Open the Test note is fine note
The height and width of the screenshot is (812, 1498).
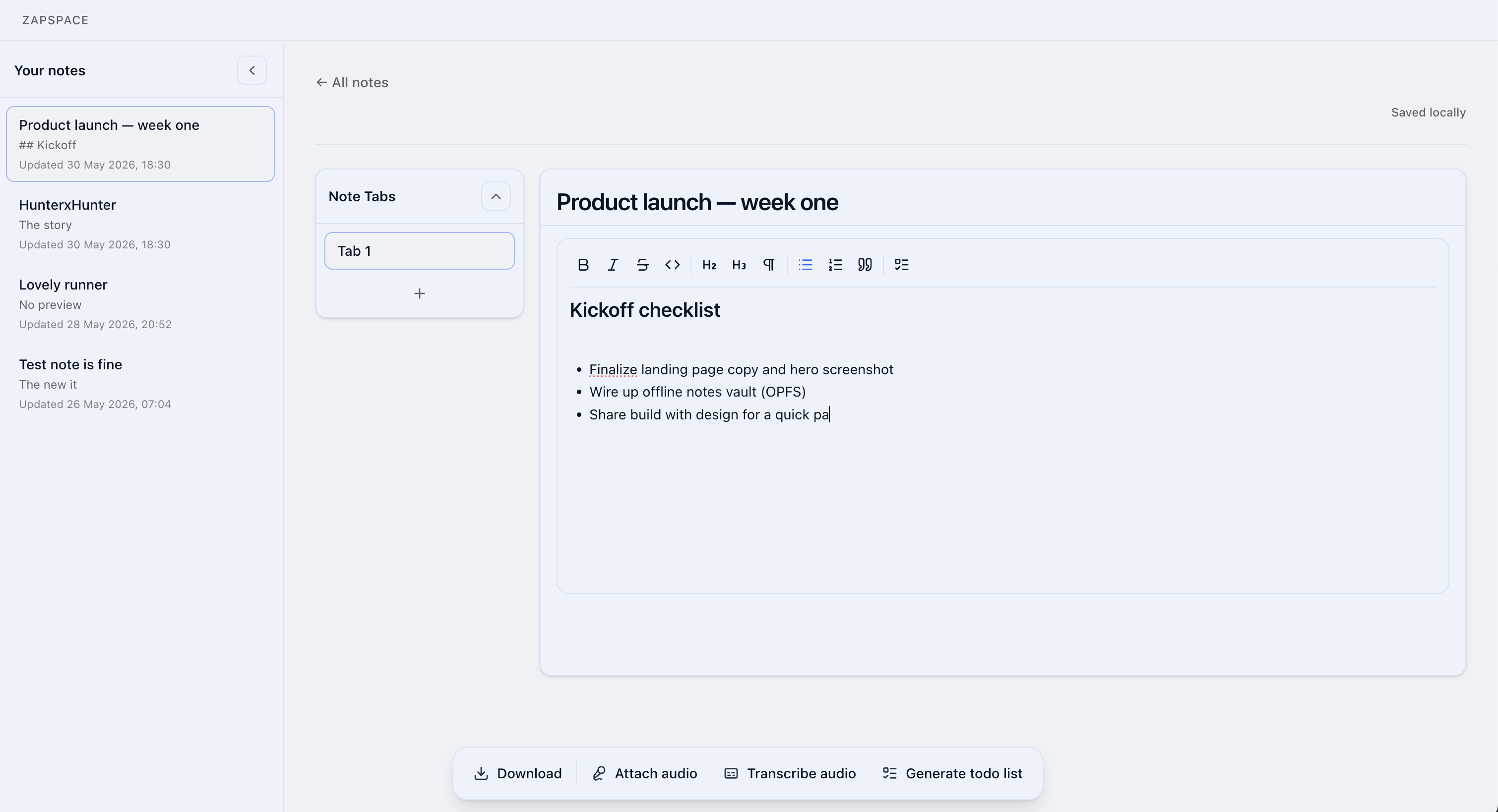[140, 383]
